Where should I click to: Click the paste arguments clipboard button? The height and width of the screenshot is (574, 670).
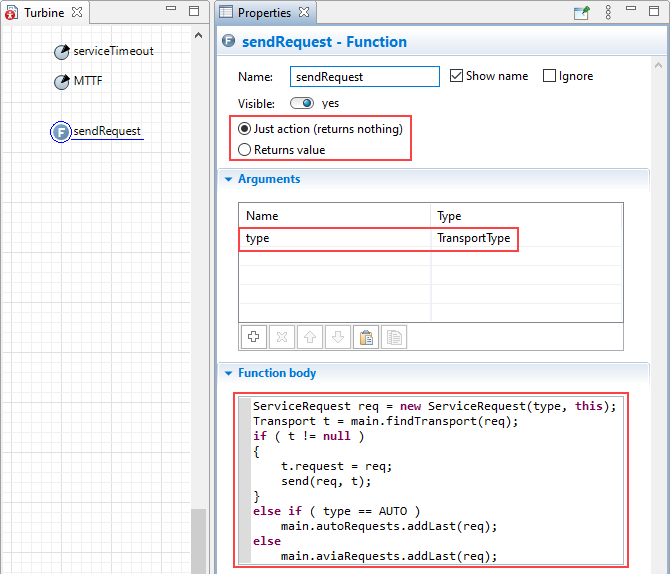point(366,337)
